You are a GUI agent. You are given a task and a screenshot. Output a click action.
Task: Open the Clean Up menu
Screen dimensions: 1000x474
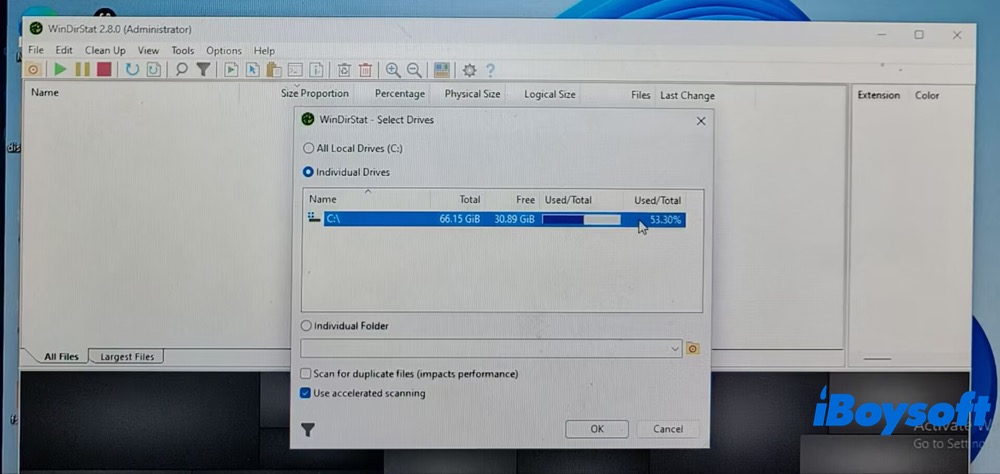(x=105, y=50)
